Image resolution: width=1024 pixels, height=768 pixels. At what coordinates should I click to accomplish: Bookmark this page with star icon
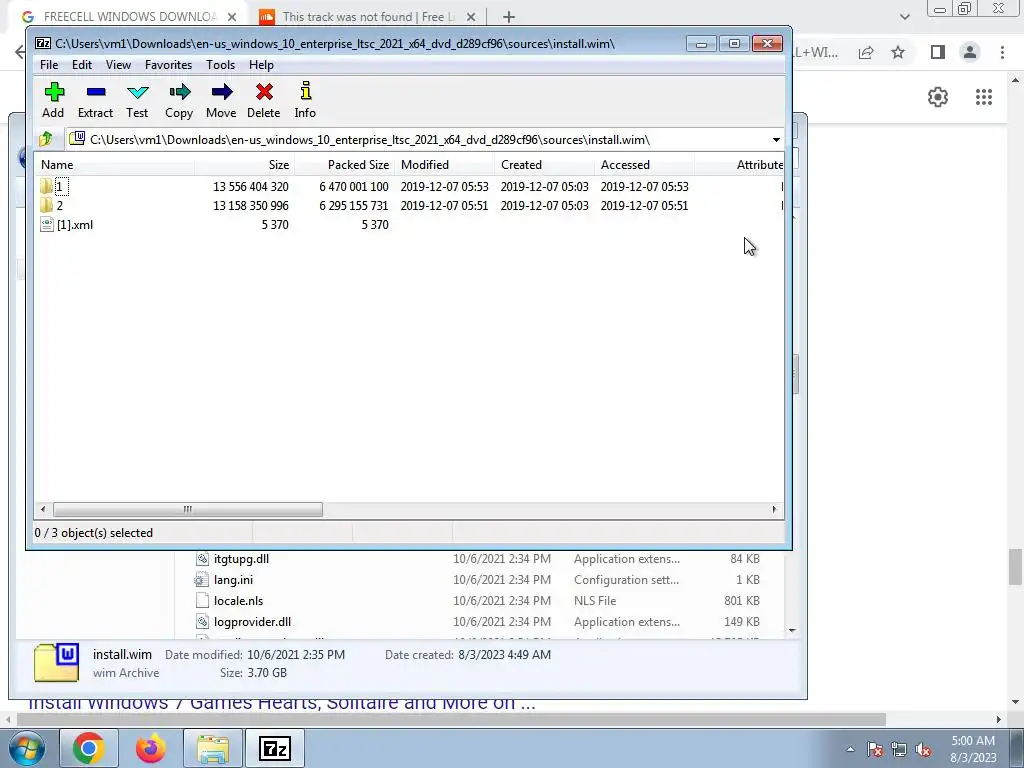click(899, 52)
